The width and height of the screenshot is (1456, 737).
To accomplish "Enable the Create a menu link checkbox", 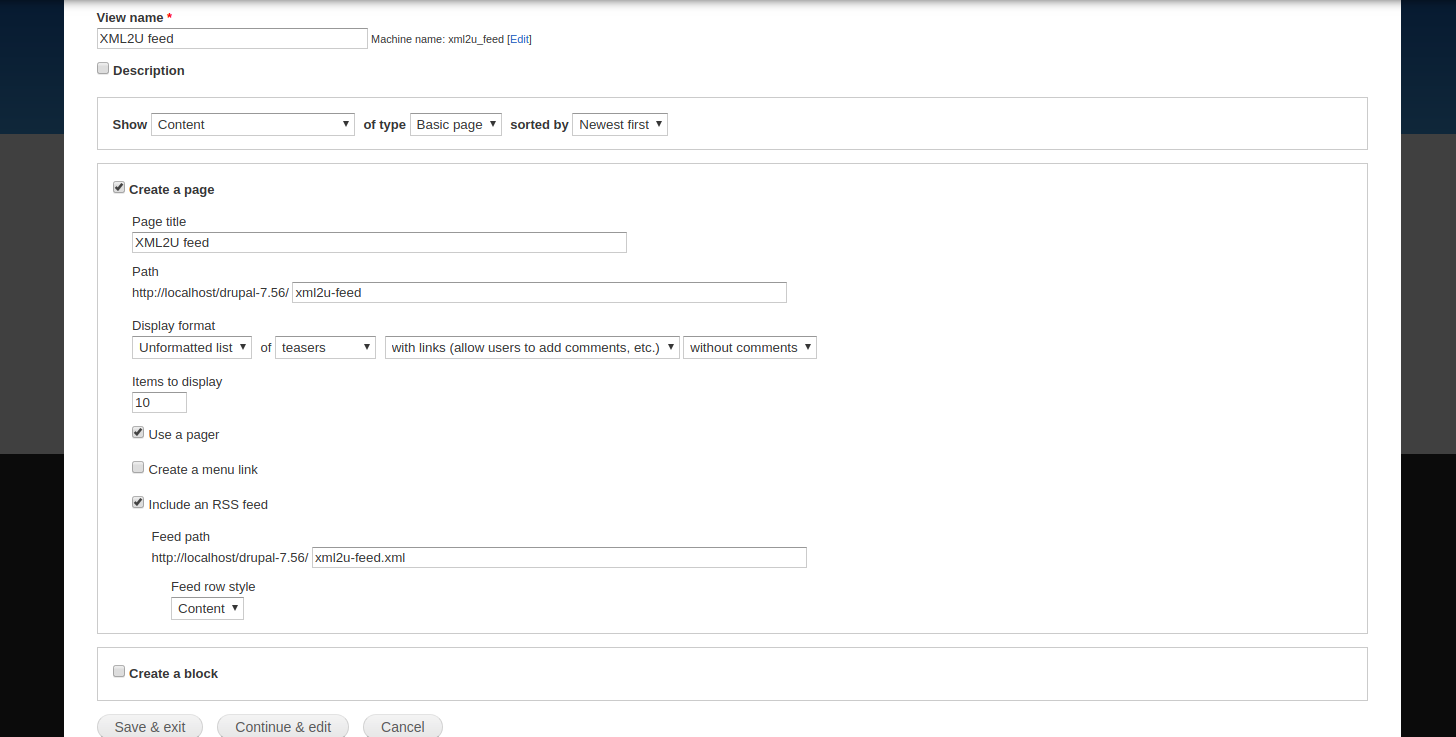I will click(138, 467).
